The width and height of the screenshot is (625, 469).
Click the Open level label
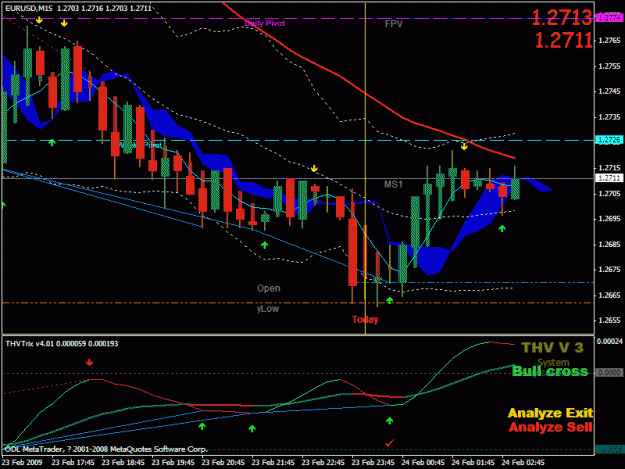269,288
